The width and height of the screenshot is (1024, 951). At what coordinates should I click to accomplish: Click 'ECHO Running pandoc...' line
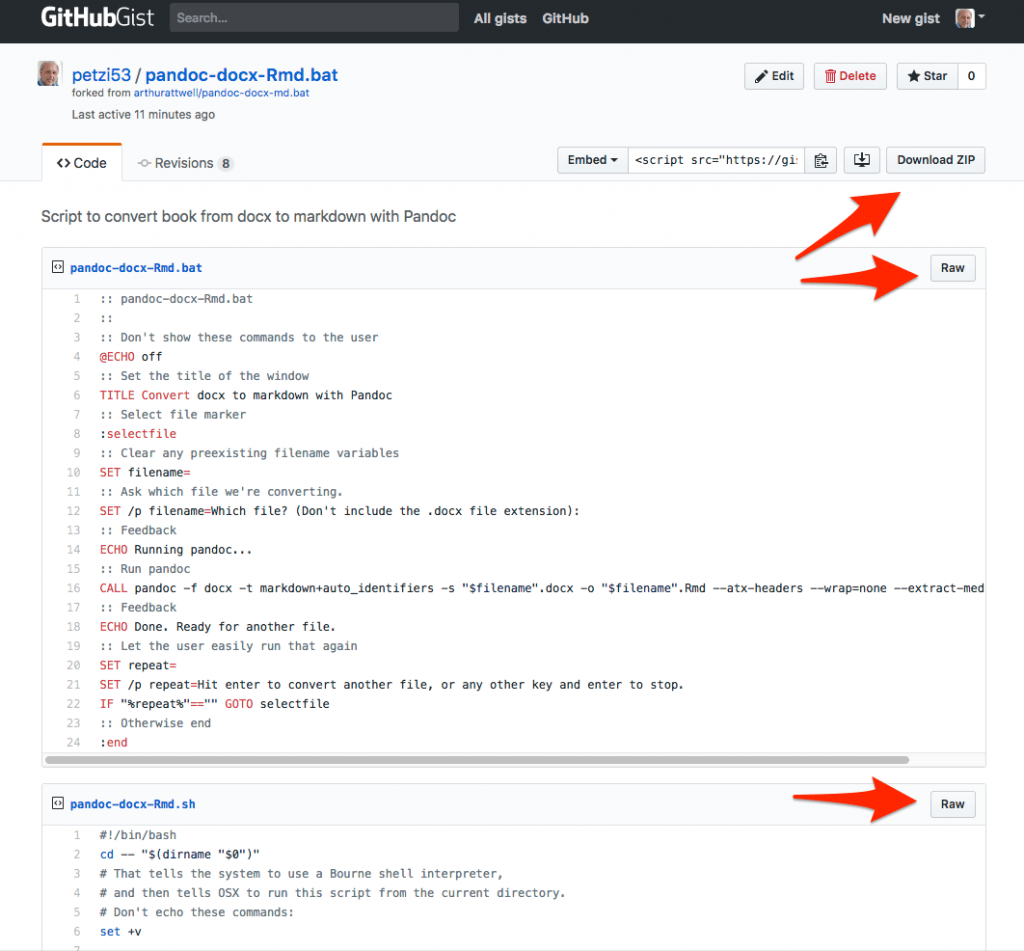click(176, 549)
